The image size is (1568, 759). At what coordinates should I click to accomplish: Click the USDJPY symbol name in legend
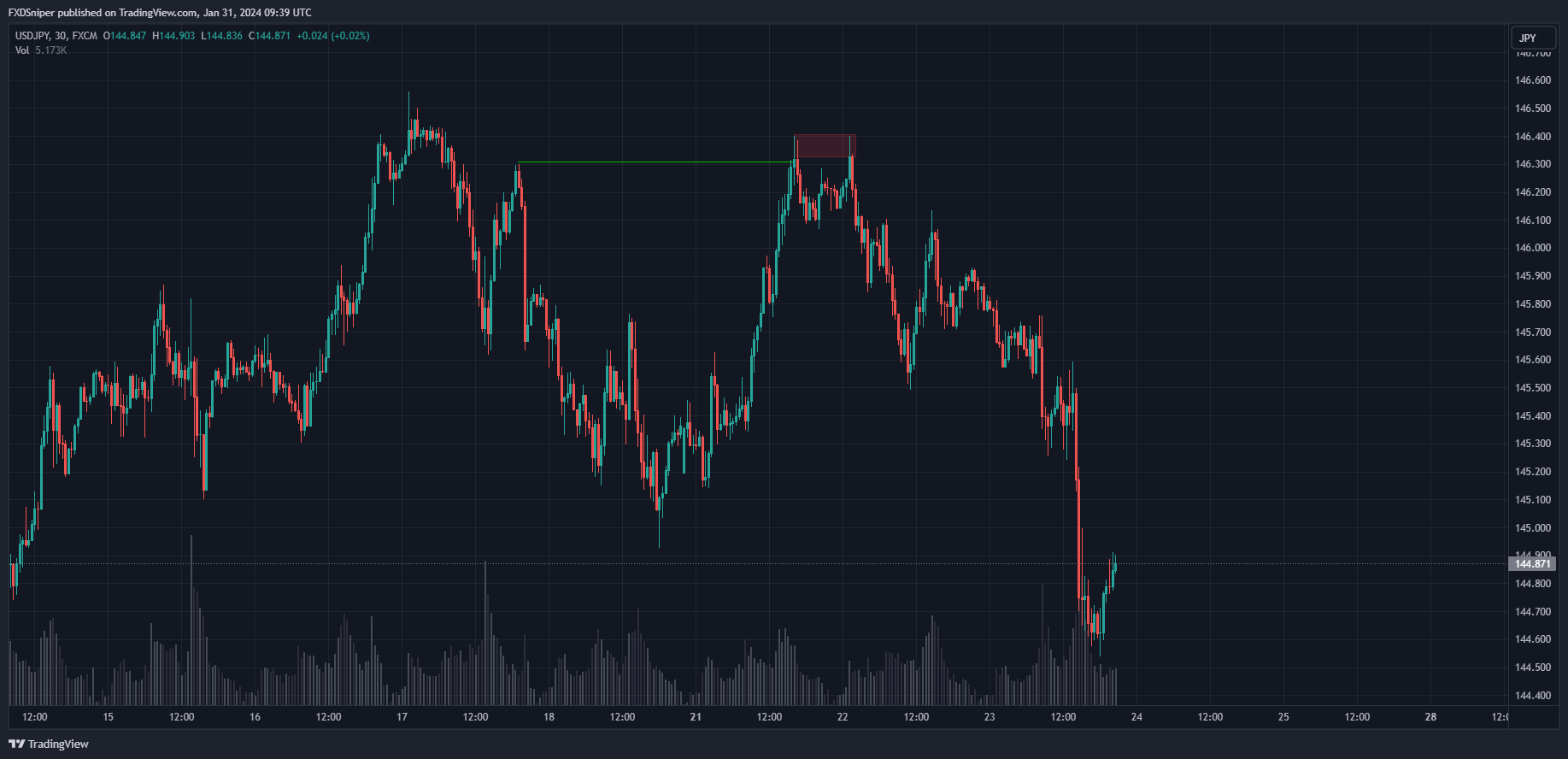click(31, 36)
